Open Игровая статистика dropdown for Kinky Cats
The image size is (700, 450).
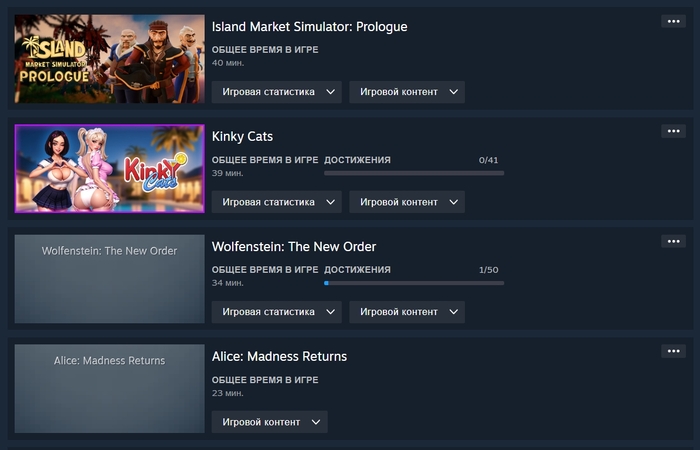(276, 202)
